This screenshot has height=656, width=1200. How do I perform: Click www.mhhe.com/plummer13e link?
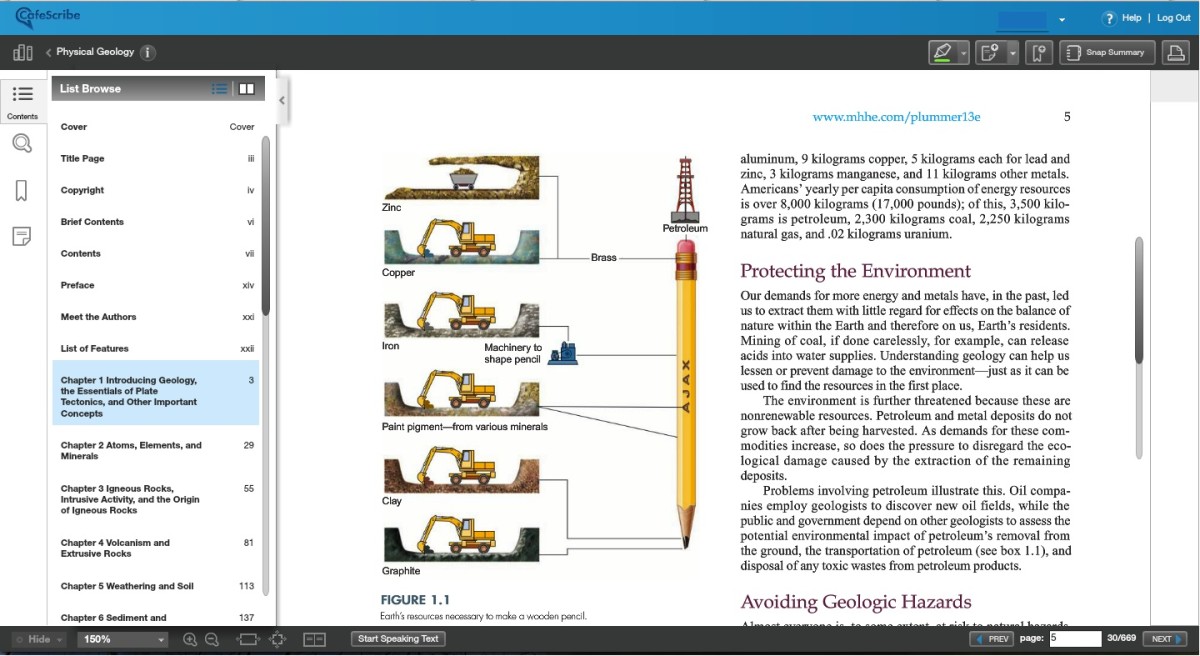click(896, 117)
